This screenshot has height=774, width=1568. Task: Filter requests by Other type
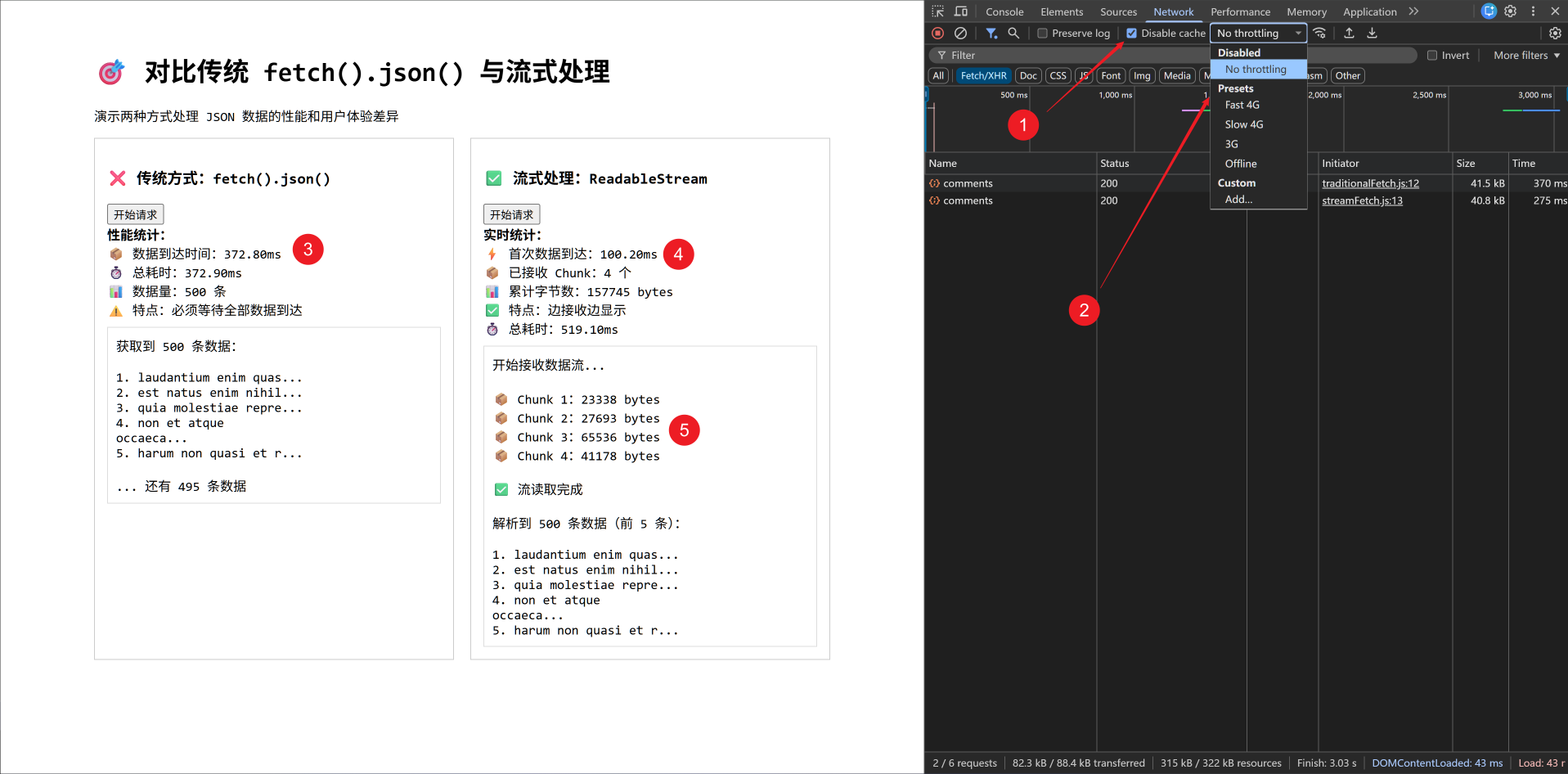click(1348, 76)
